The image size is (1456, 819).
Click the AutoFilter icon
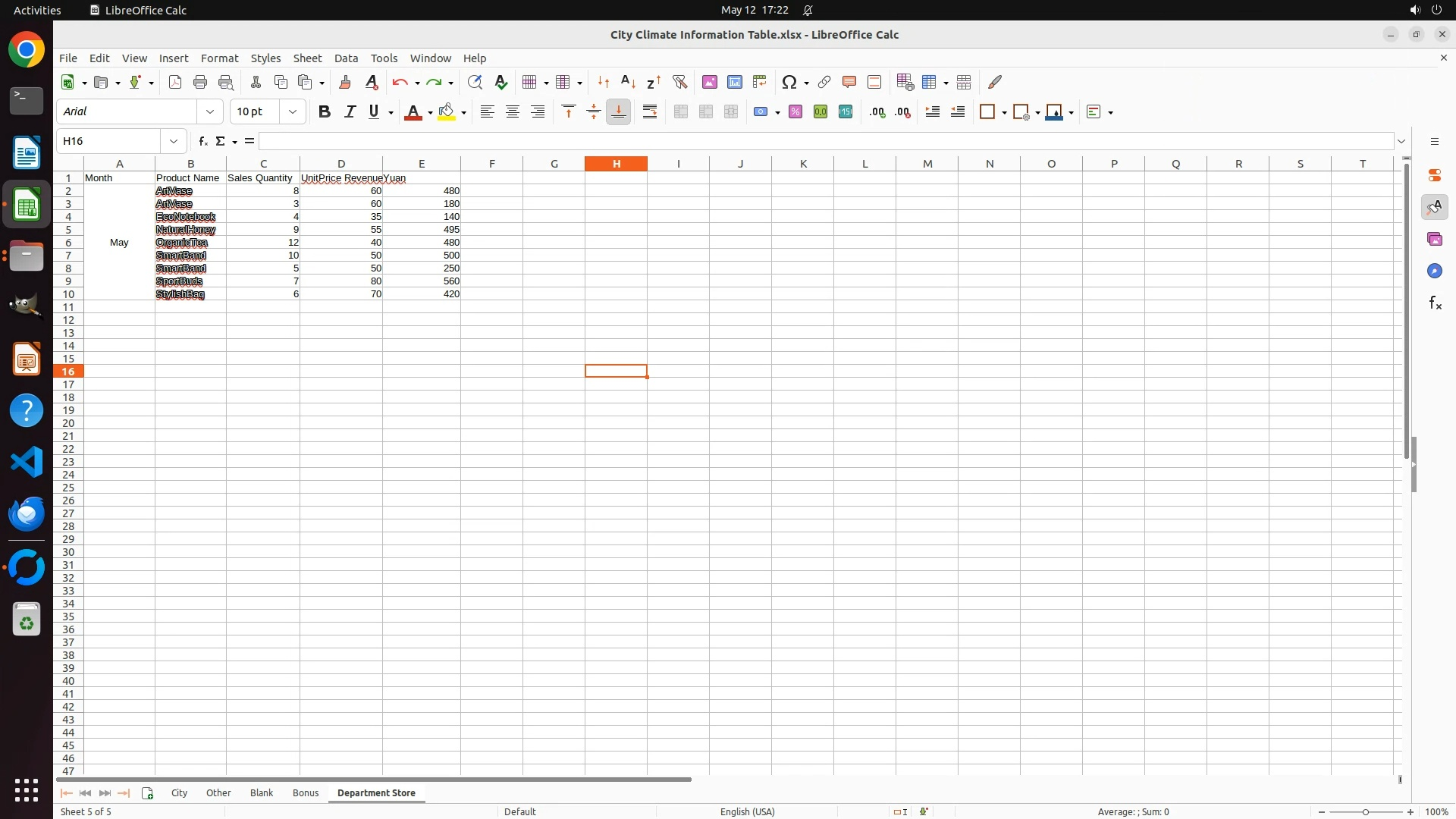pyautogui.click(x=679, y=82)
